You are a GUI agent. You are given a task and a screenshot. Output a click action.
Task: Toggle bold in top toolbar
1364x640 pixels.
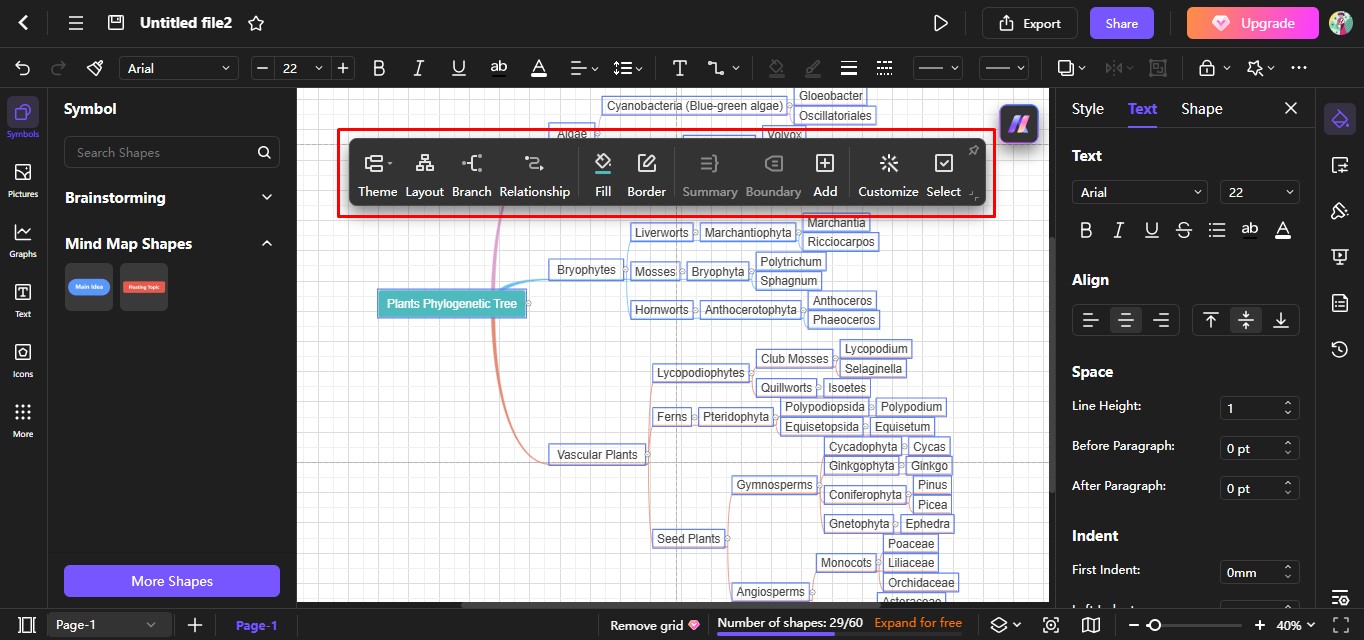coord(379,68)
